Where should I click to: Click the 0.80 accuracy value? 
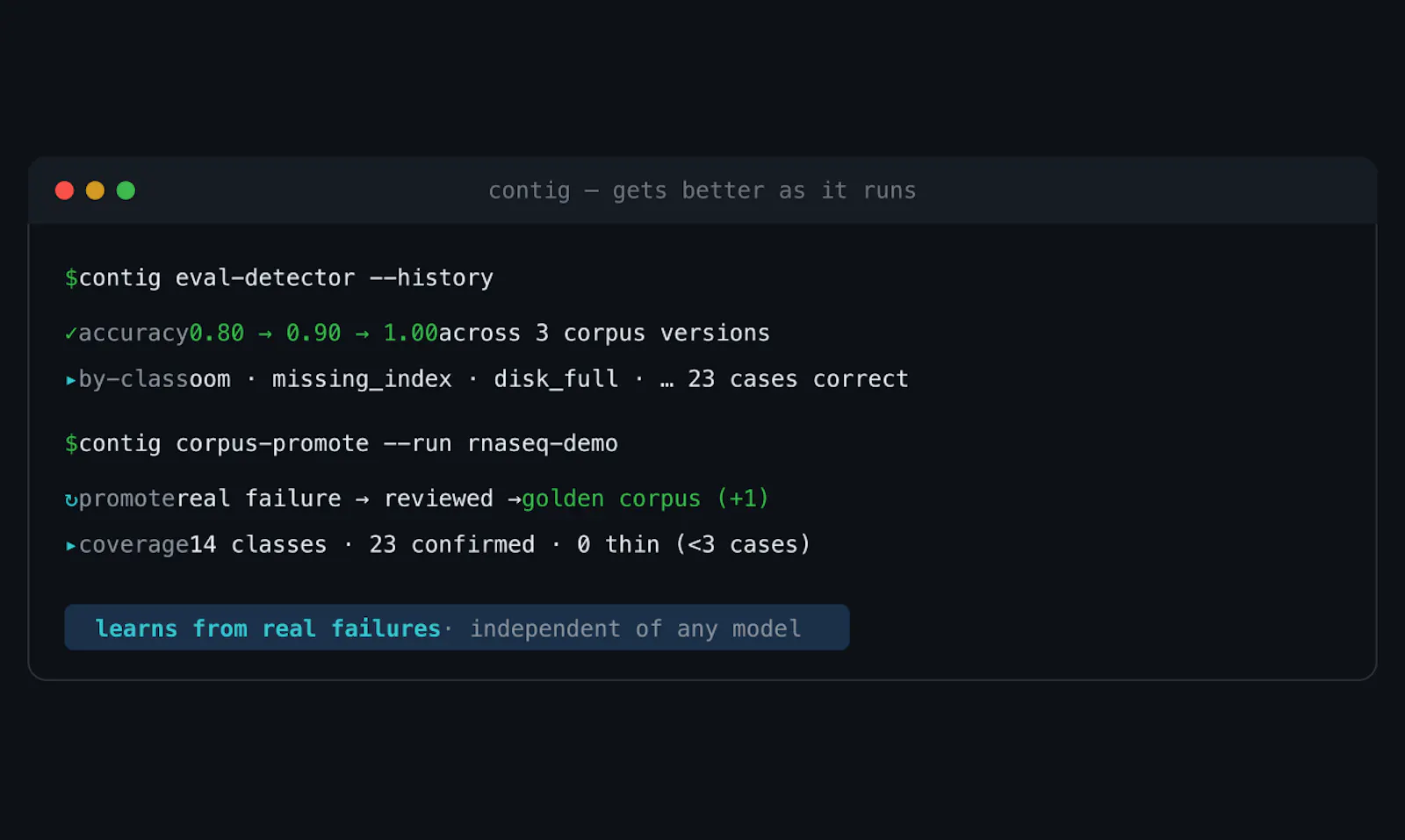click(217, 334)
